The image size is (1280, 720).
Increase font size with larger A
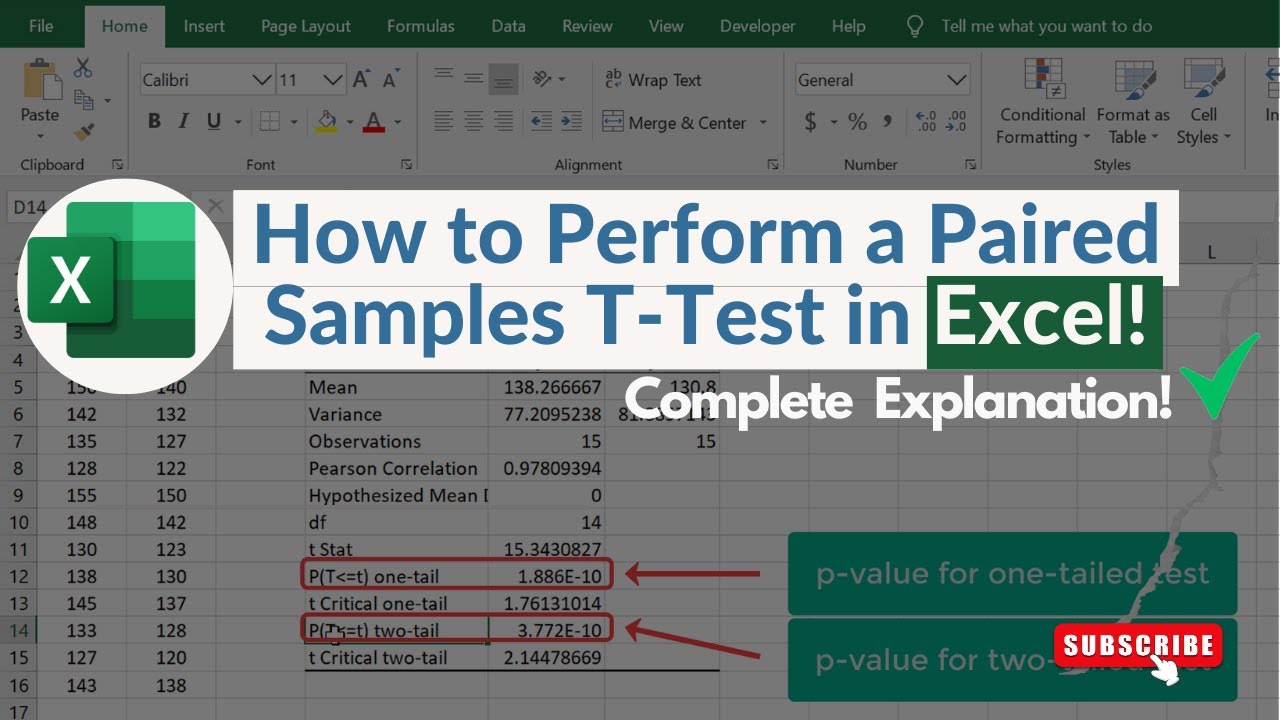coord(361,80)
